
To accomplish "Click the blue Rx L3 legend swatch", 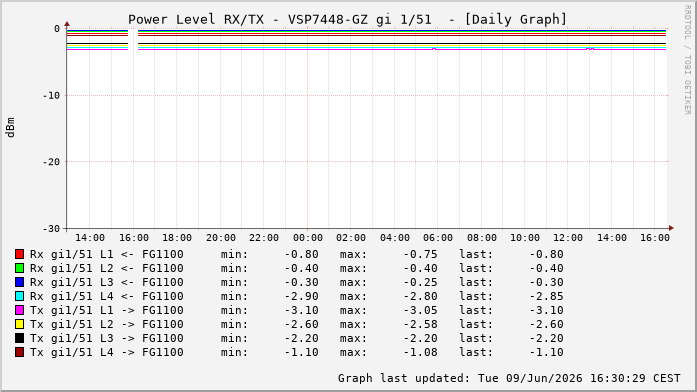I will (20, 282).
